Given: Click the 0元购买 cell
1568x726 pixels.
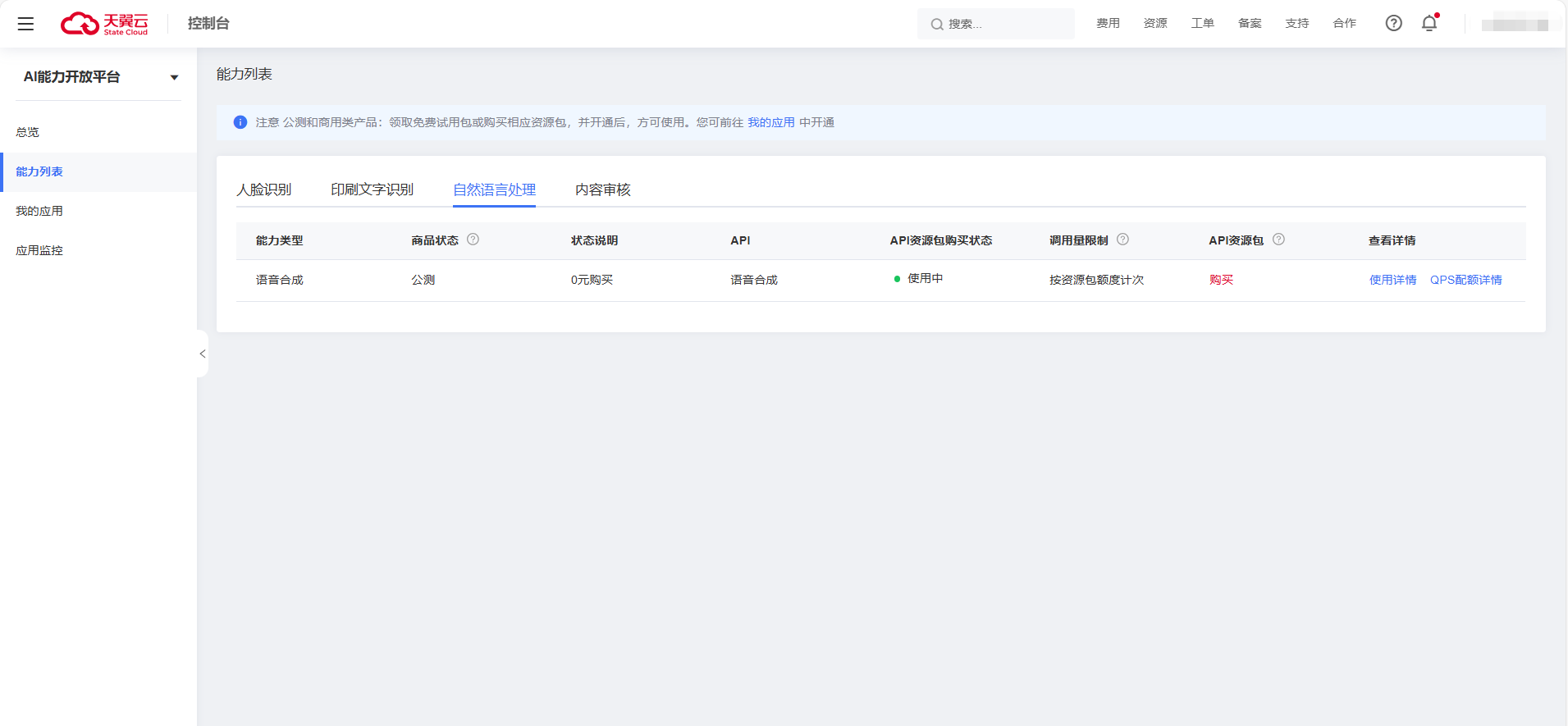Looking at the screenshot, I should click(592, 280).
